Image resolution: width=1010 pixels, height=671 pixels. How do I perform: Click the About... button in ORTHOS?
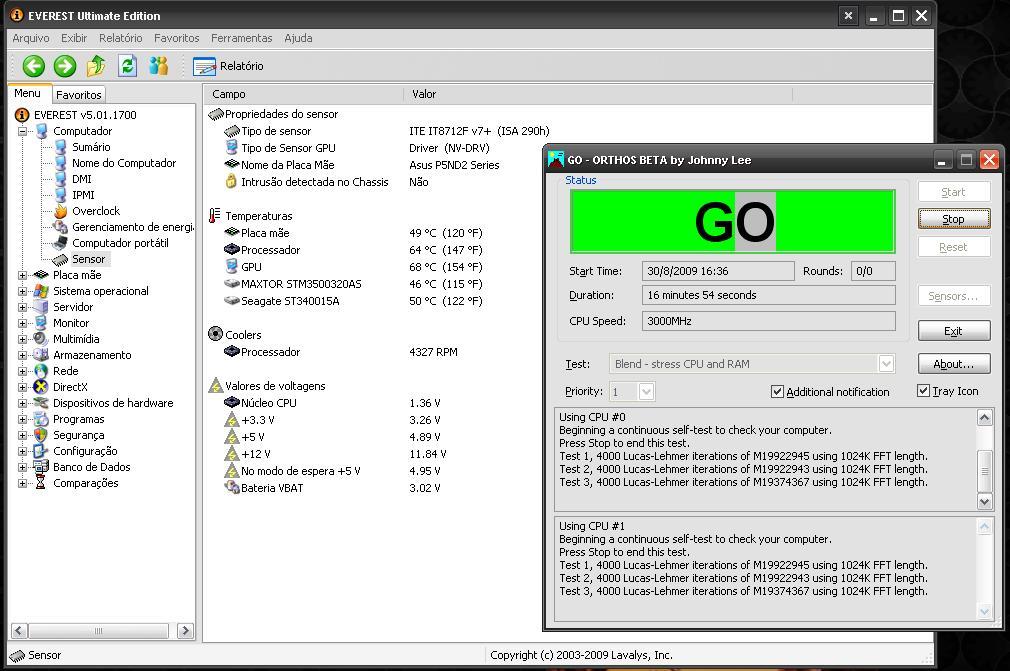pos(953,364)
